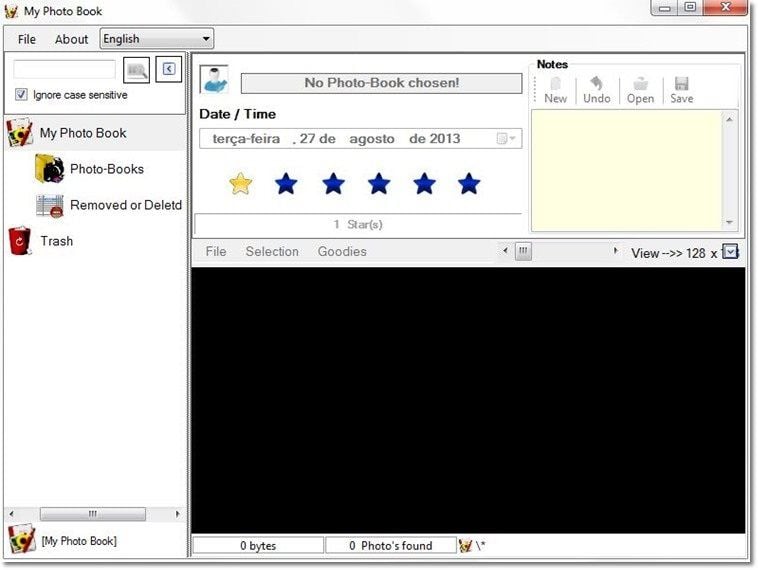Click Notes scrollbar up arrow
This screenshot has height=570, width=758.
coord(729,119)
